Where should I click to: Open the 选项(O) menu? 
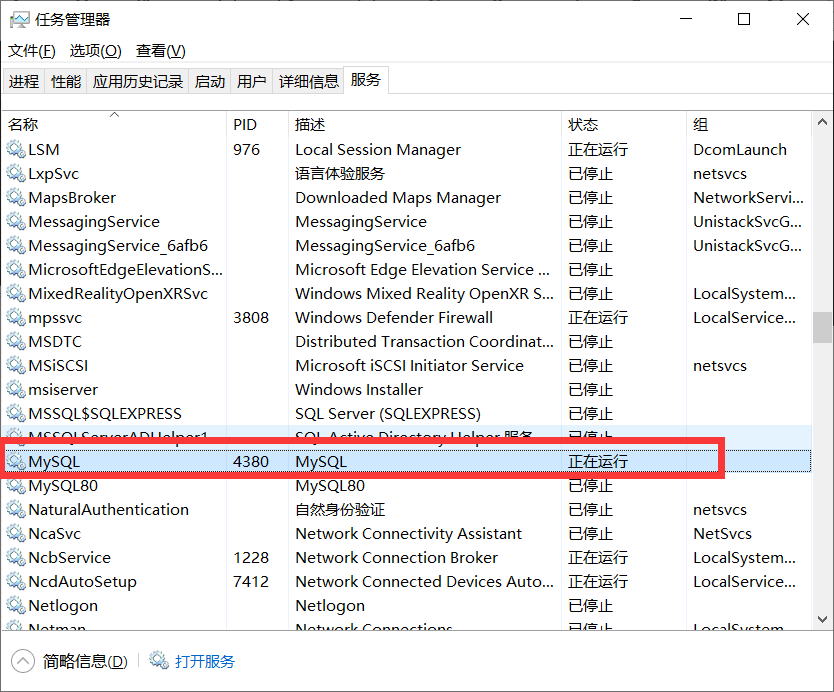(95, 51)
